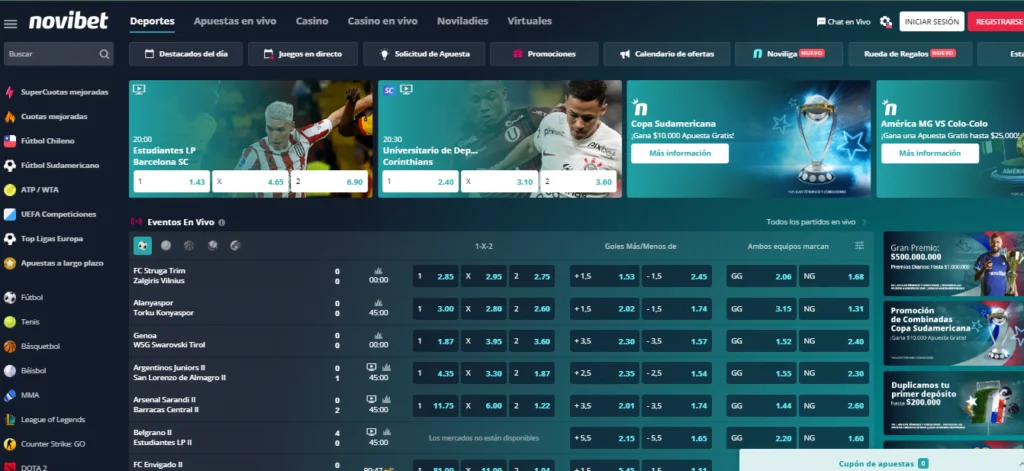
Task: Open Juegos en directo
Action: [x=303, y=54]
